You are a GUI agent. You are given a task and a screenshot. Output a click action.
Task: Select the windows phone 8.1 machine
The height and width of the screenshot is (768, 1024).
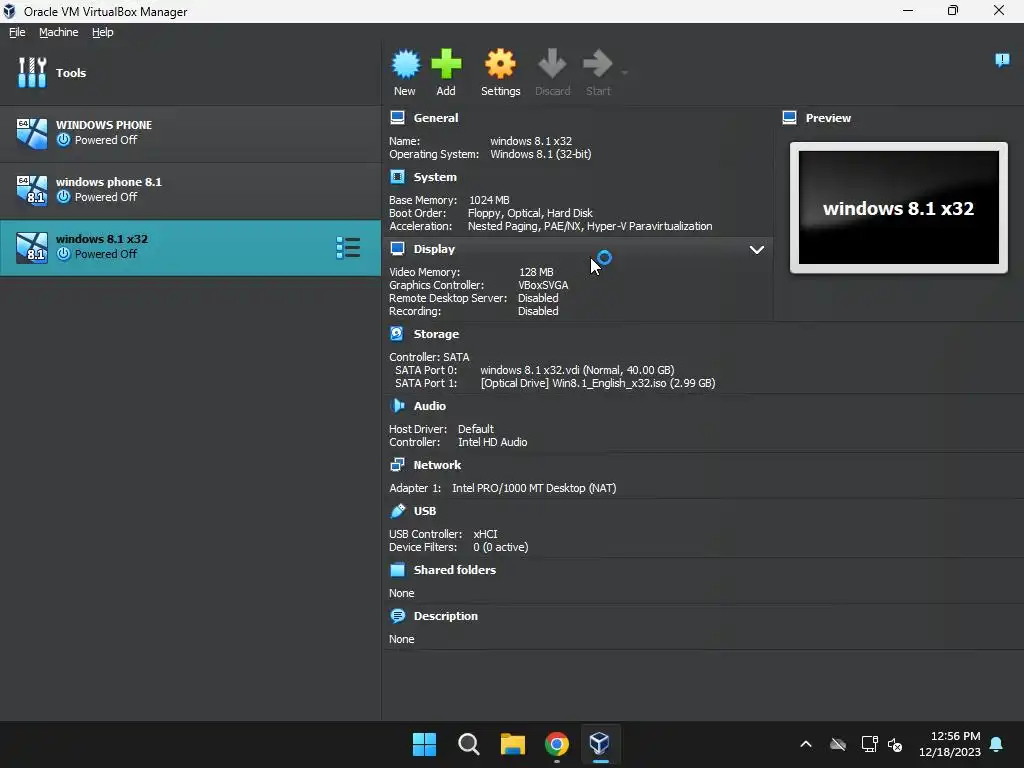(190, 190)
